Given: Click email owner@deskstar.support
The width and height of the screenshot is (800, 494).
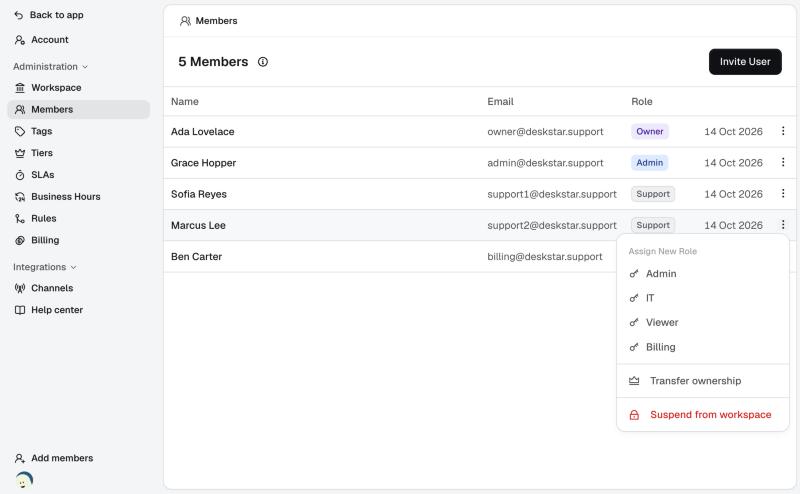Looking at the screenshot, I should (x=545, y=132).
